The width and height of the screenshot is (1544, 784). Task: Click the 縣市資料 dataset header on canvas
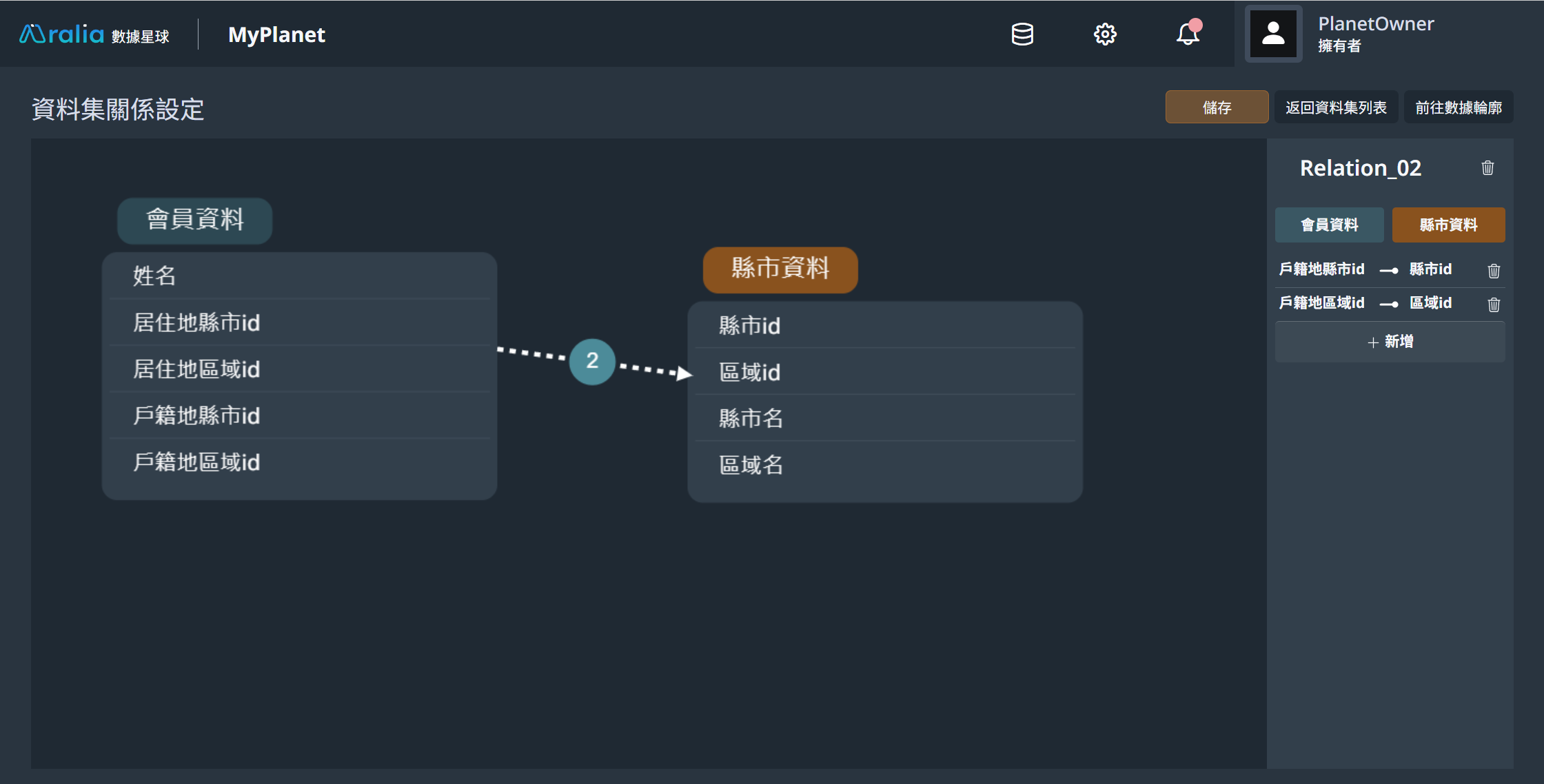coord(780,269)
